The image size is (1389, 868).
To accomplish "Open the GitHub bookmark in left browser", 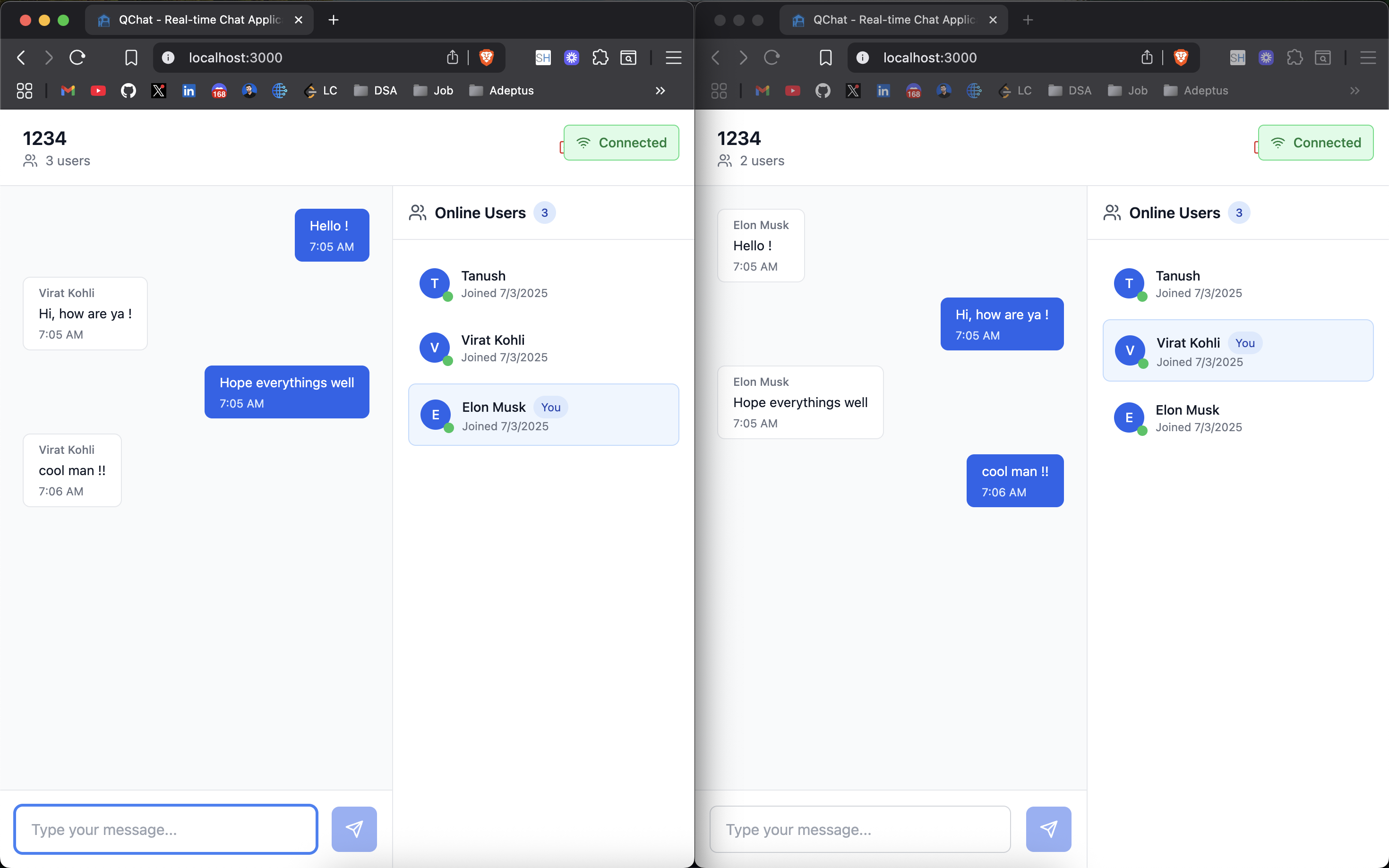I will [x=128, y=91].
